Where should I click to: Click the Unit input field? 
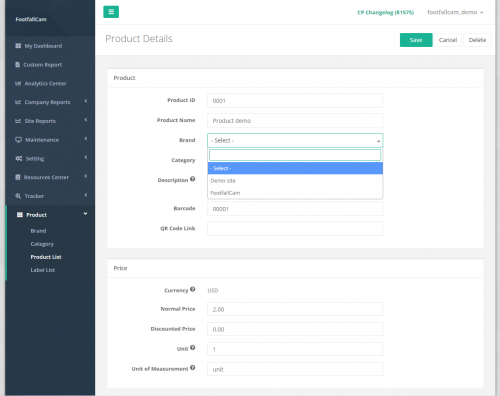(295, 349)
